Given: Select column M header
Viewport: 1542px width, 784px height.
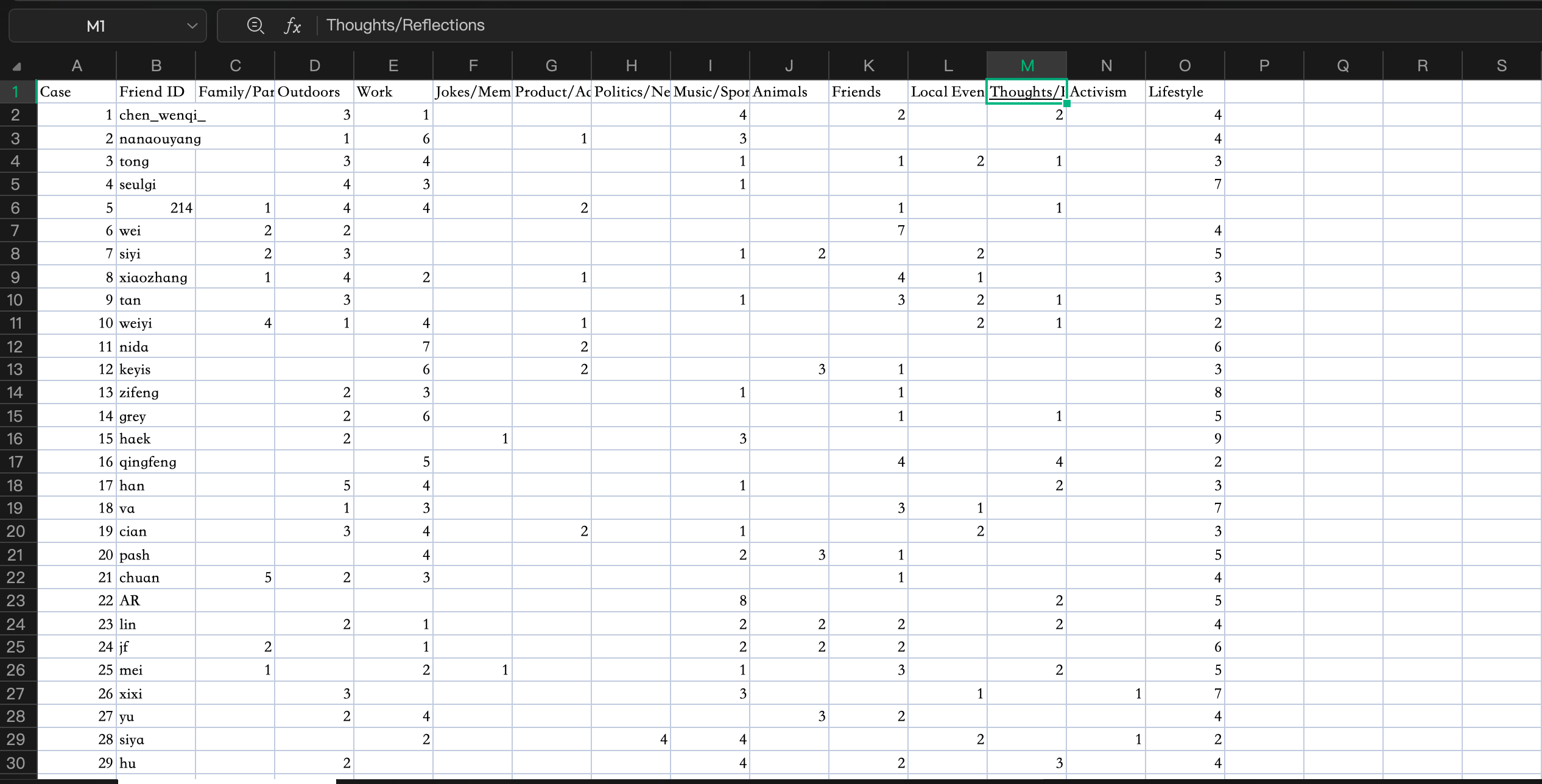Looking at the screenshot, I should (x=1027, y=66).
